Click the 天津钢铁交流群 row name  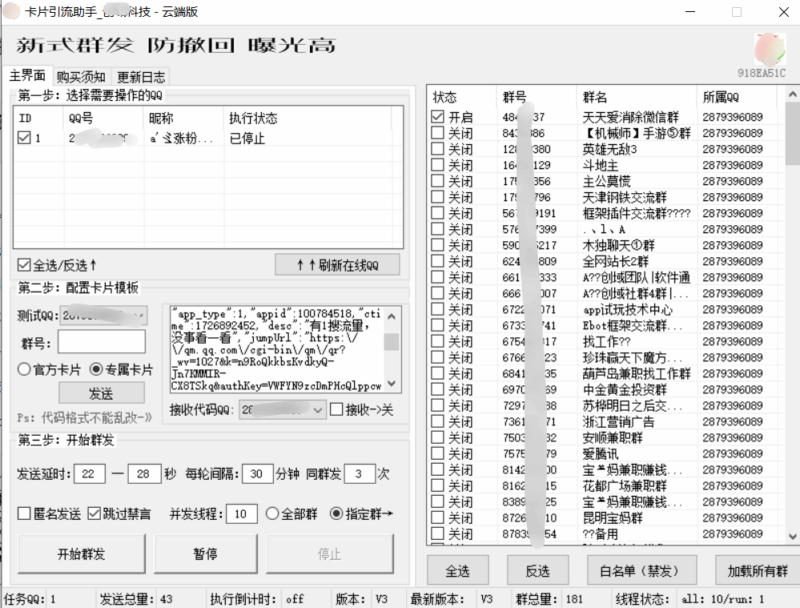624,197
